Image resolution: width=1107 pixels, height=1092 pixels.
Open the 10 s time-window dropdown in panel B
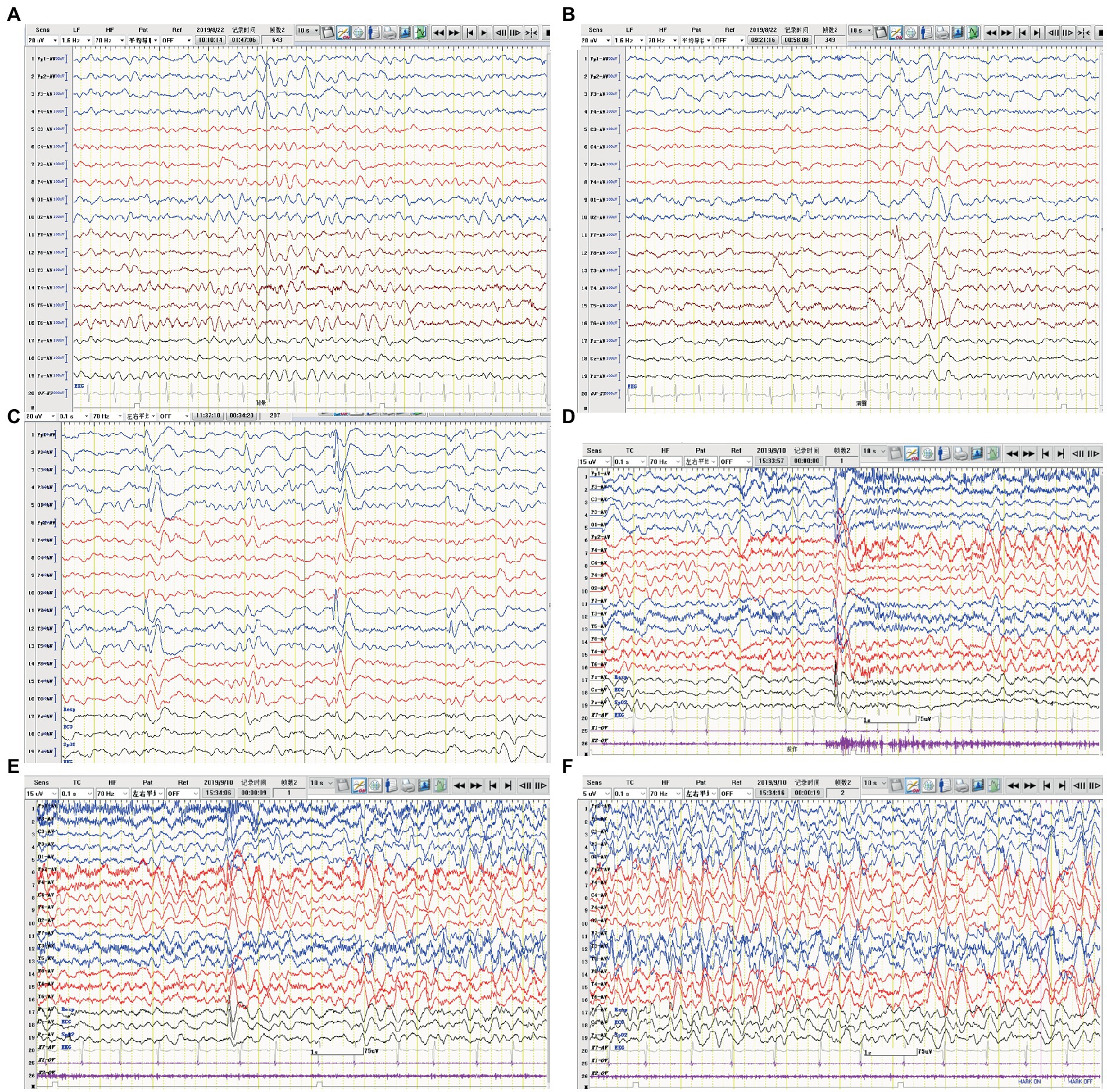(860, 31)
